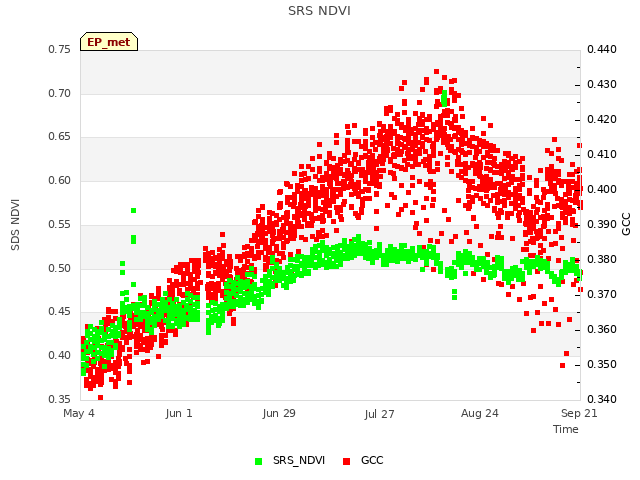This screenshot has width=640, height=480.
Task: Click the EP_met label tag
Action: [x=109, y=42]
